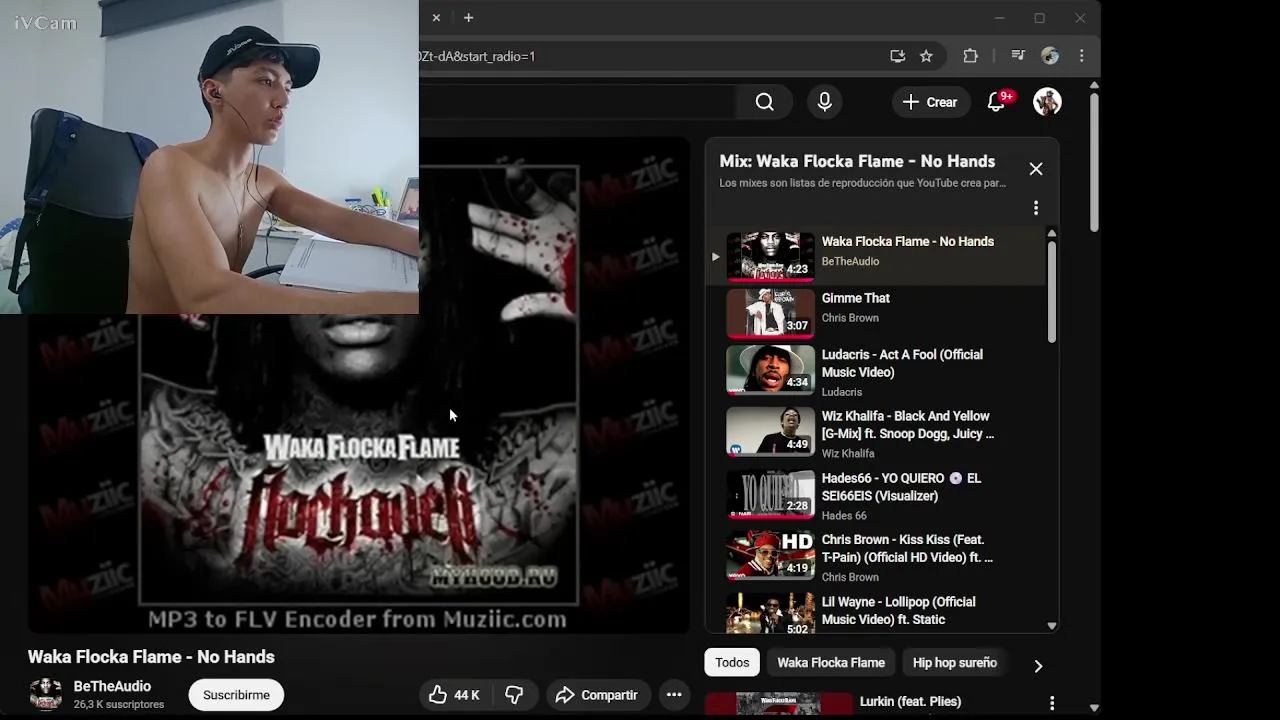Play Chris Brown - Kiss Kiss from playlist

click(x=875, y=558)
